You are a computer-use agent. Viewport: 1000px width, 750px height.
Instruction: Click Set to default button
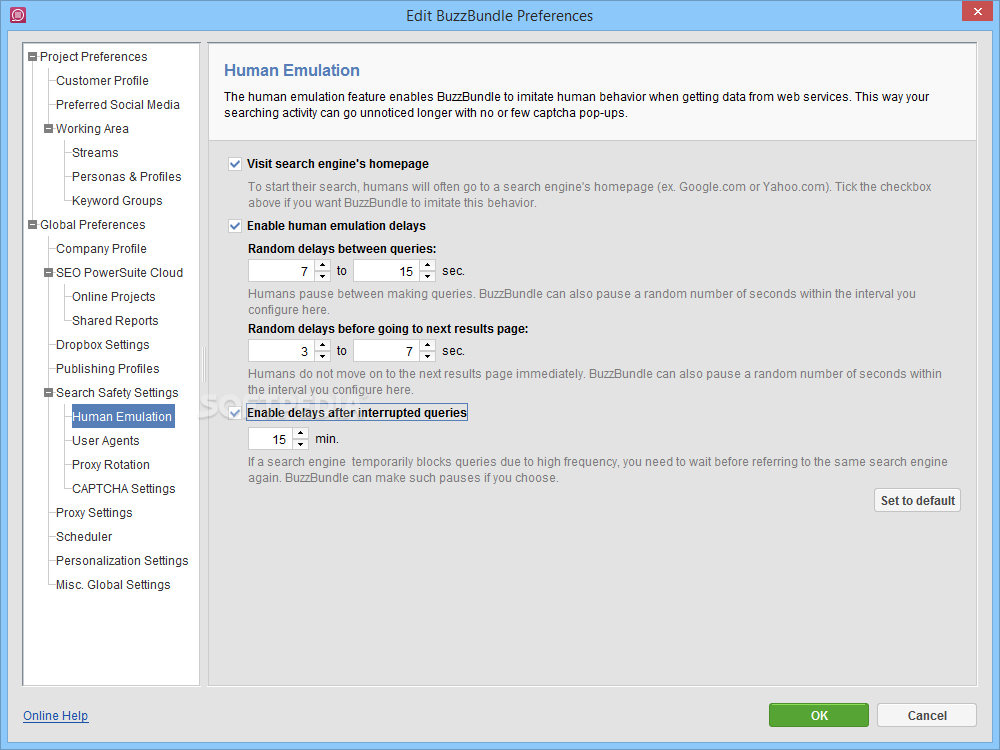917,501
